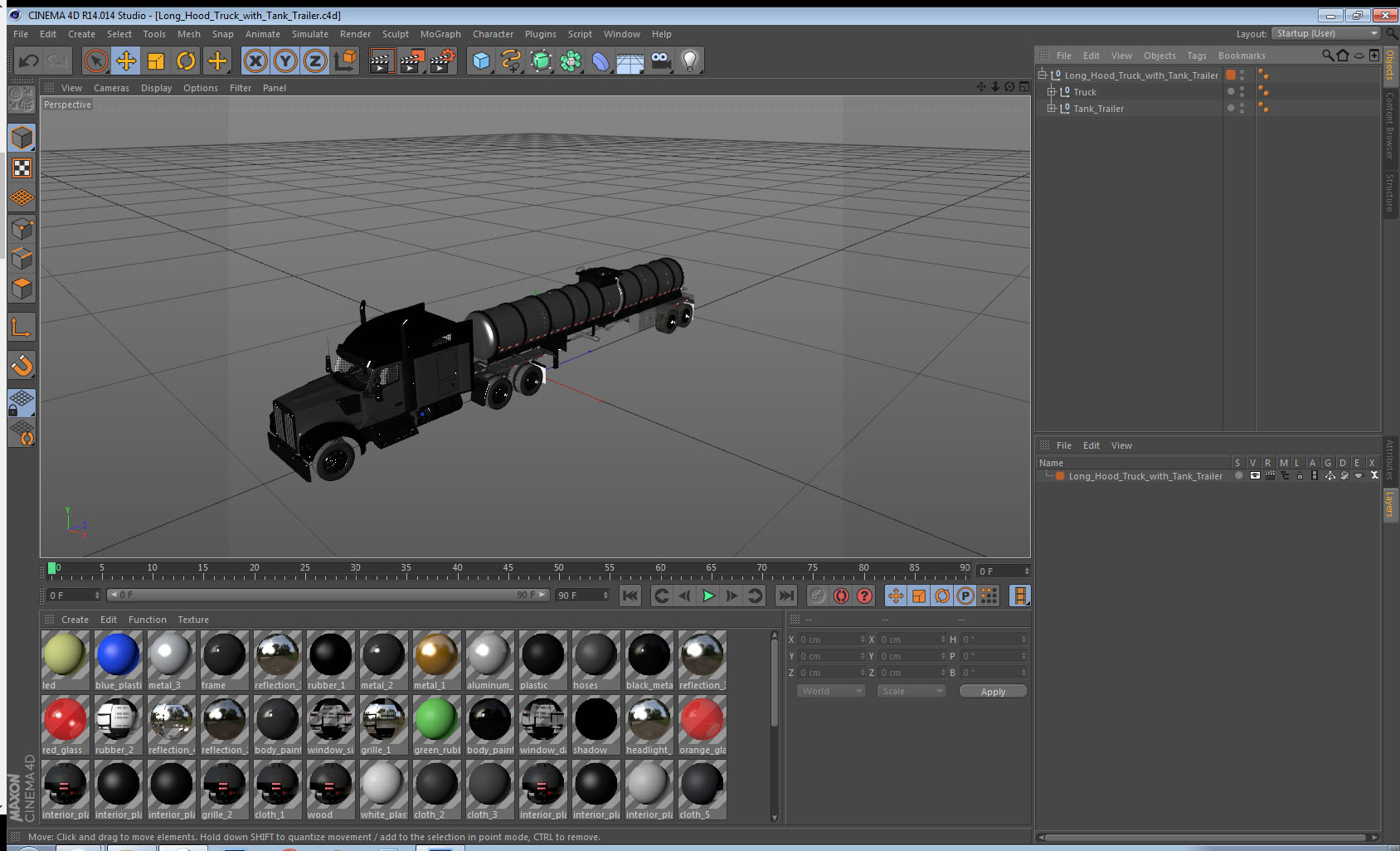Open the MoGraph menu
Viewport: 1400px width, 851px height.
pos(440,34)
